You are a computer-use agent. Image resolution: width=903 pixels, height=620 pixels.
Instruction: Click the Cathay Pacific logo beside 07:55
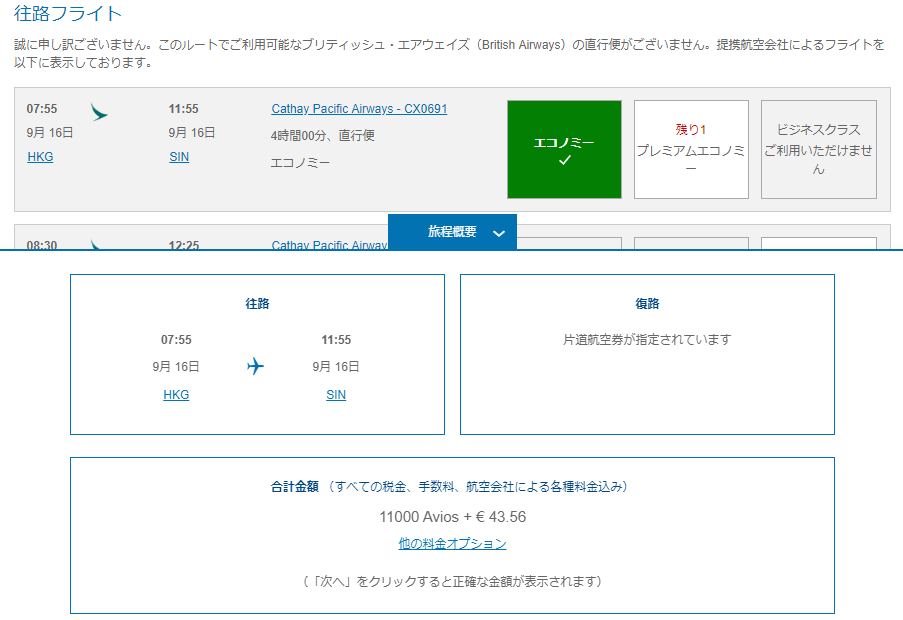99,112
